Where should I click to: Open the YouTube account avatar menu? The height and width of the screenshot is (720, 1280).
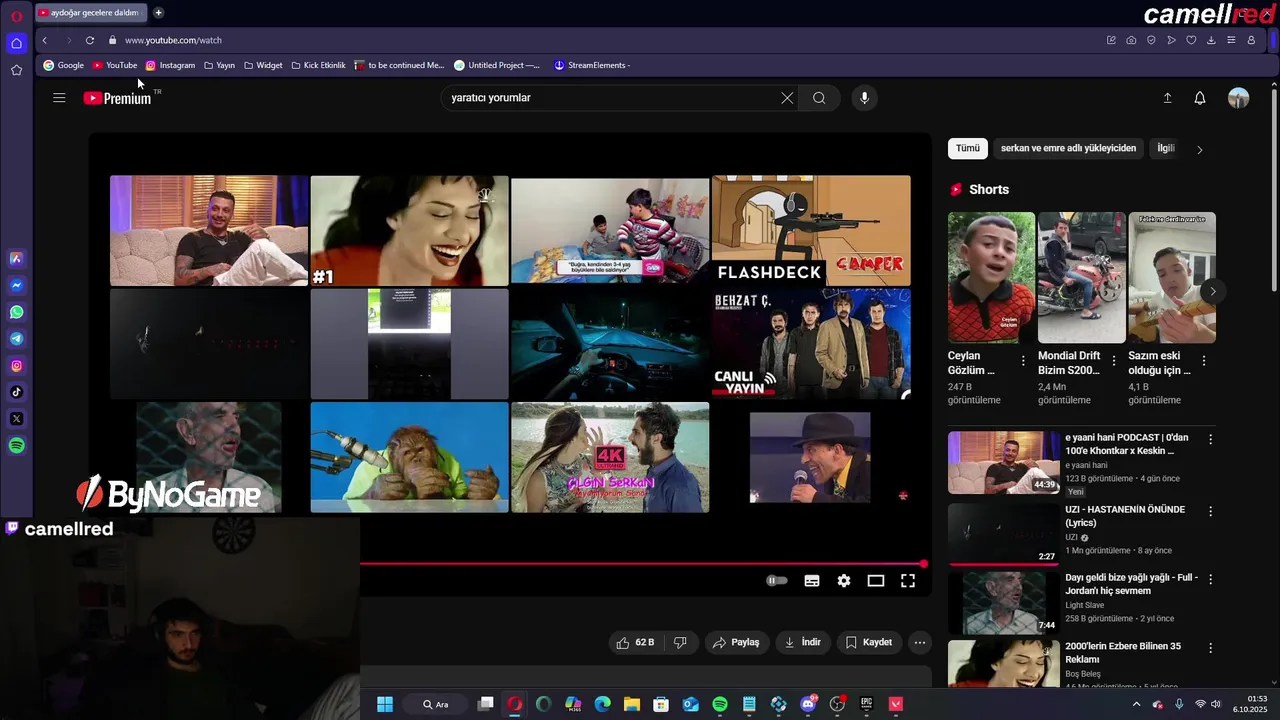[1239, 98]
